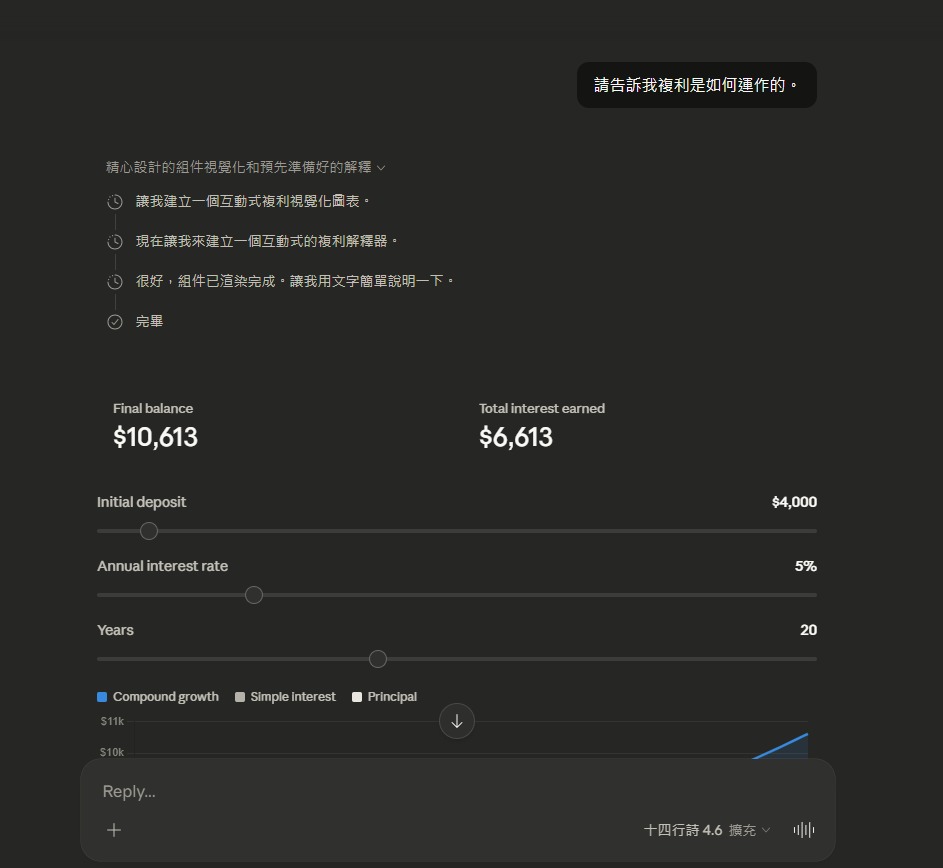
Task: Toggle the Simple interest legend item
Action: (x=286, y=697)
